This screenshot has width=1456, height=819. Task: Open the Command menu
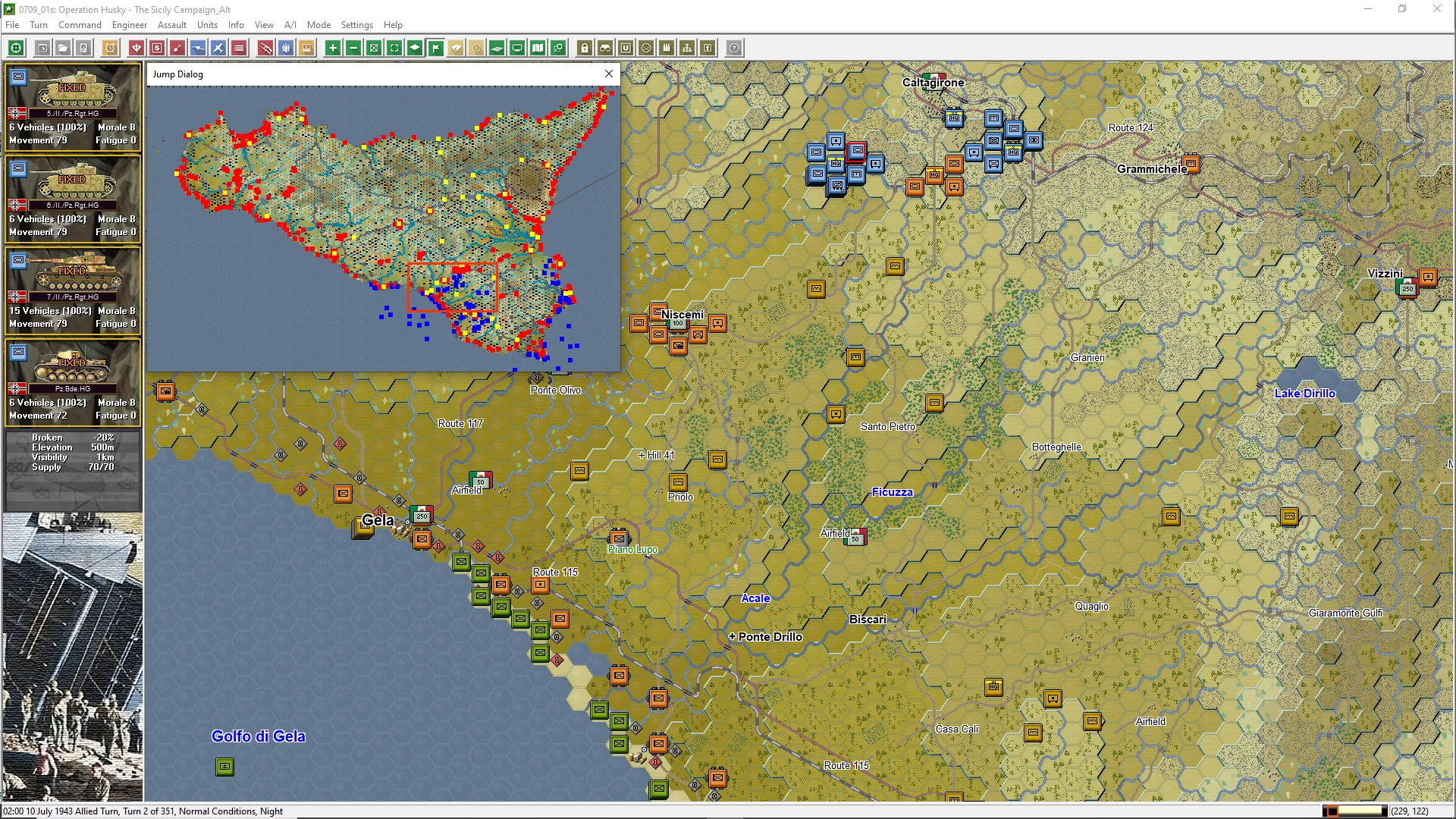[x=80, y=24]
